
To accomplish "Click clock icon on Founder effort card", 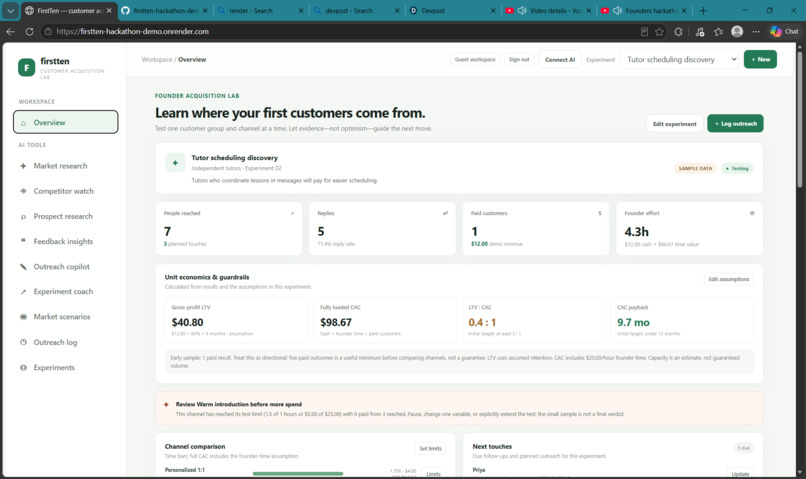I will tap(752, 213).
